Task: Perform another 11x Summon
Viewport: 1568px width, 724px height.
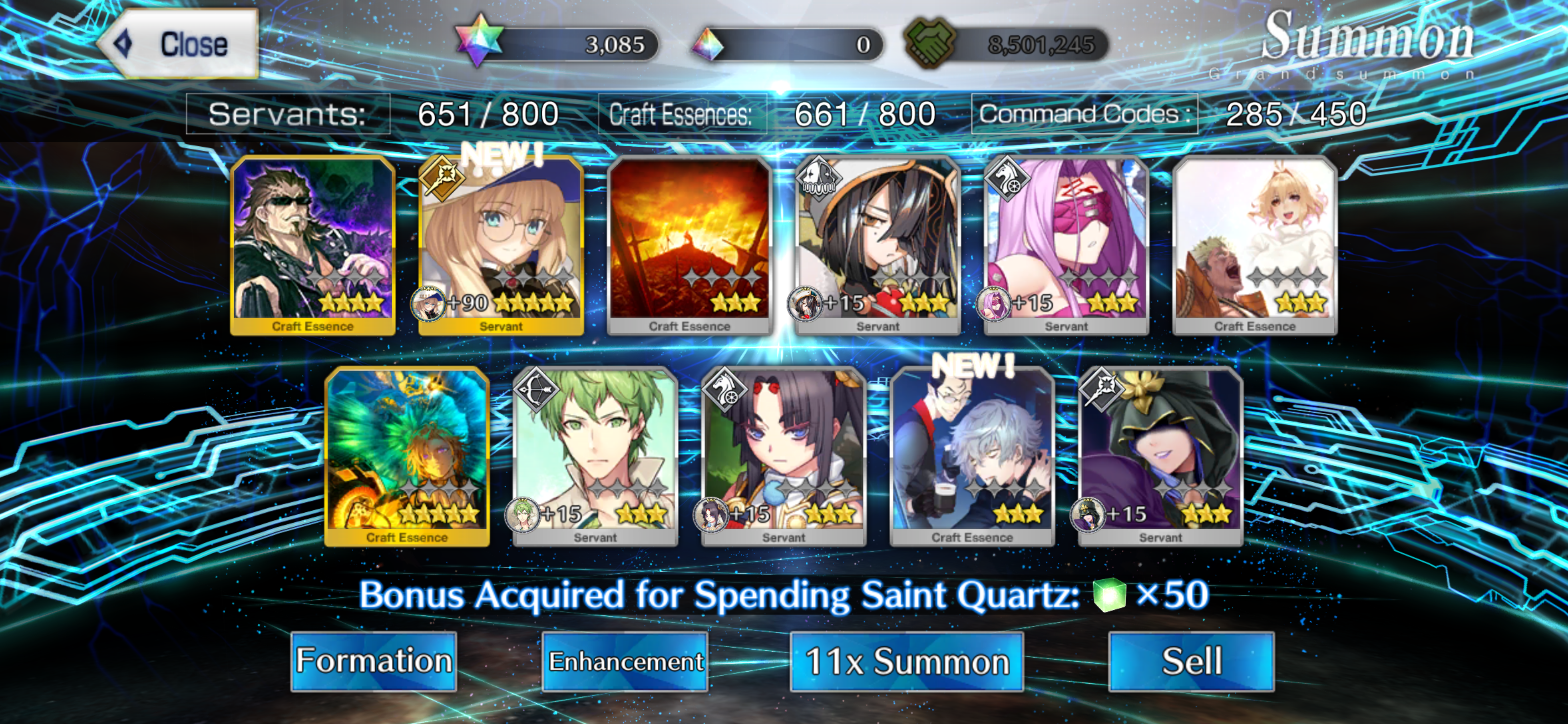Action: 907,661
